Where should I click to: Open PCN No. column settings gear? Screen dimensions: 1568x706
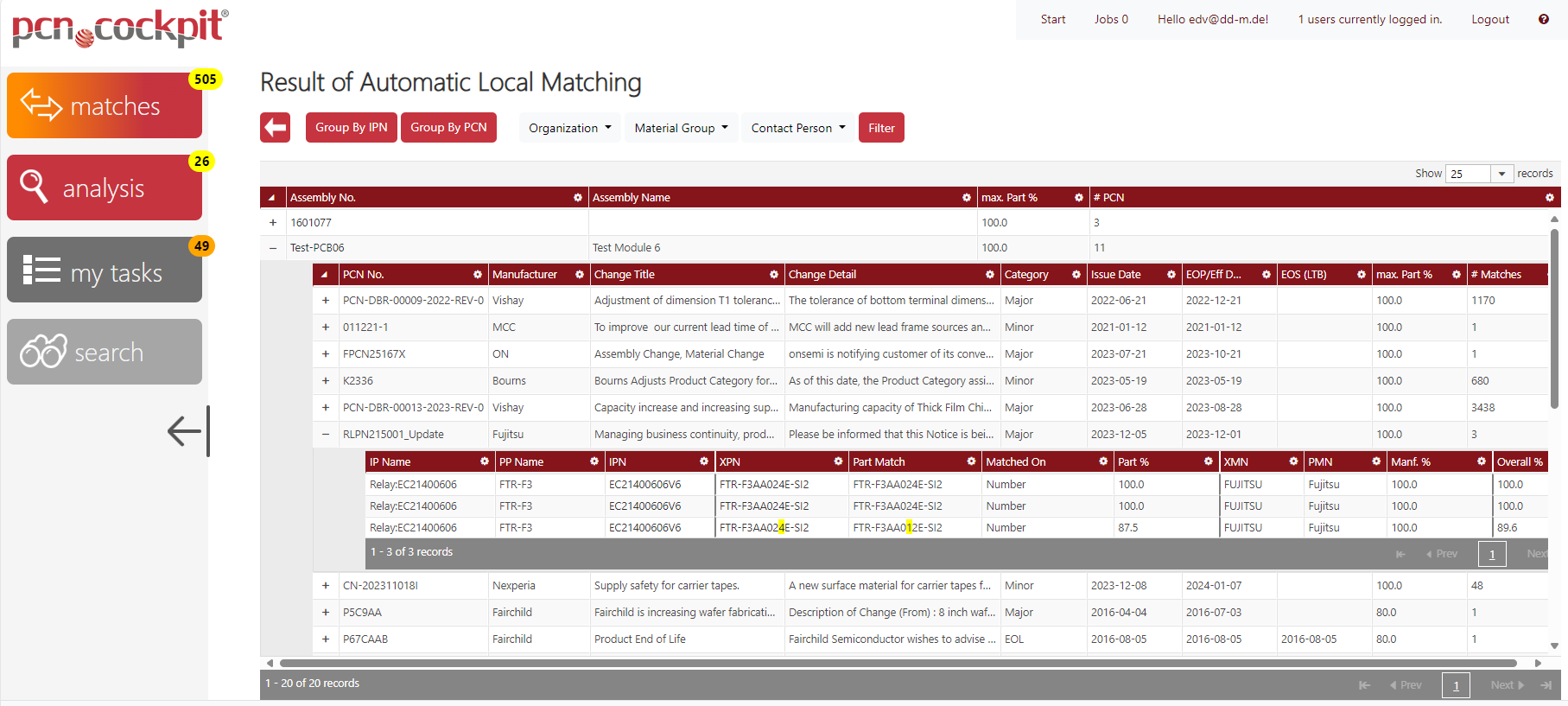point(478,275)
